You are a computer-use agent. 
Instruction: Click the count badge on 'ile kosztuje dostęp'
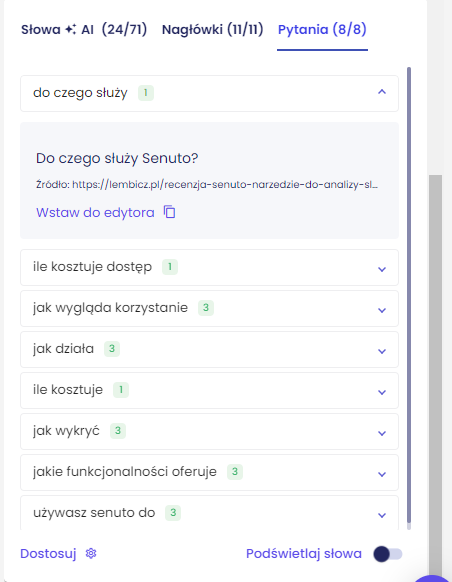pyautogui.click(x=170, y=267)
